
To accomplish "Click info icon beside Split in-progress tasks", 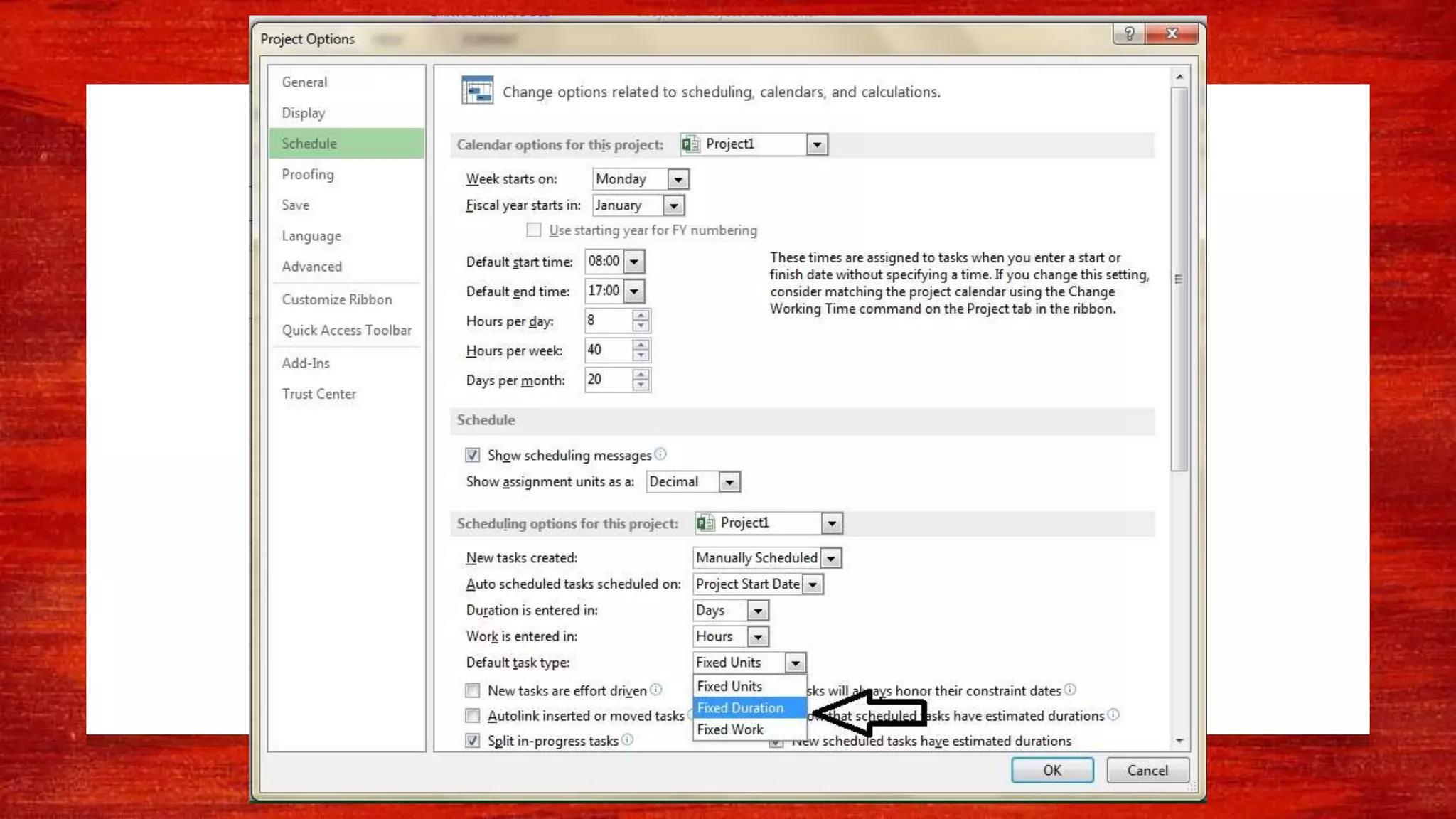I will (627, 740).
